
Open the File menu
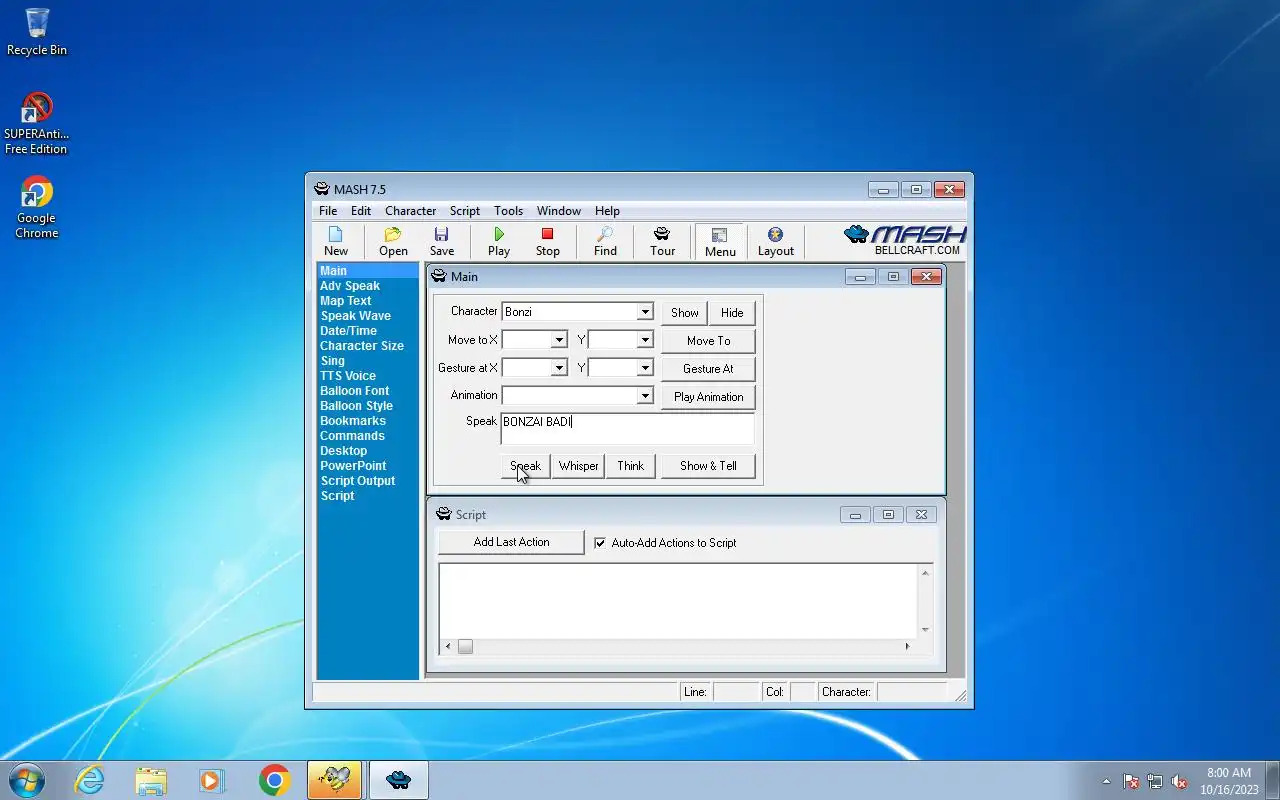(328, 211)
